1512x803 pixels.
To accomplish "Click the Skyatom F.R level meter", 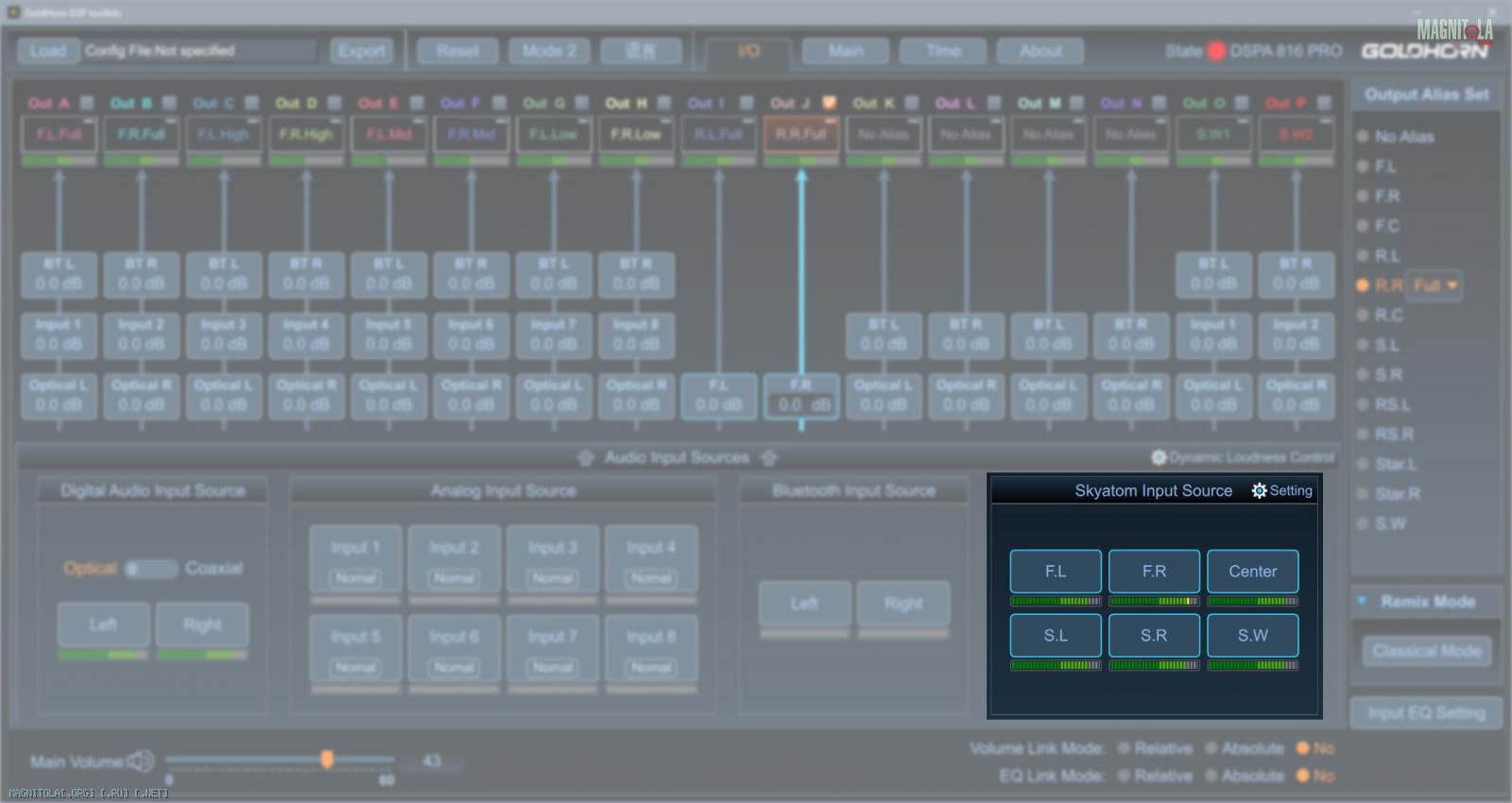I will click(x=1154, y=601).
